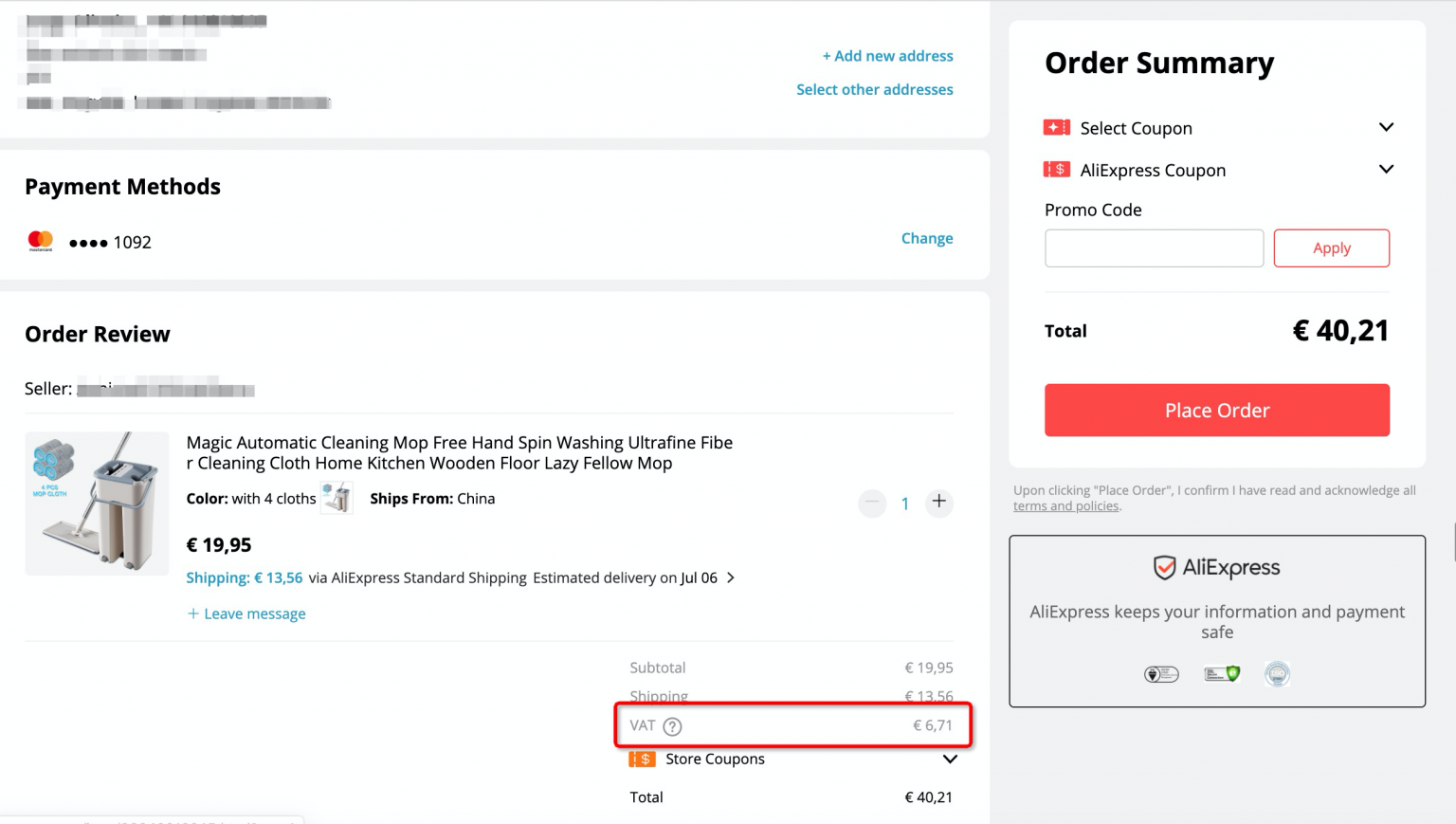Click the Mastercard payment icon
Screen dimensions: 1456x824
point(40,242)
